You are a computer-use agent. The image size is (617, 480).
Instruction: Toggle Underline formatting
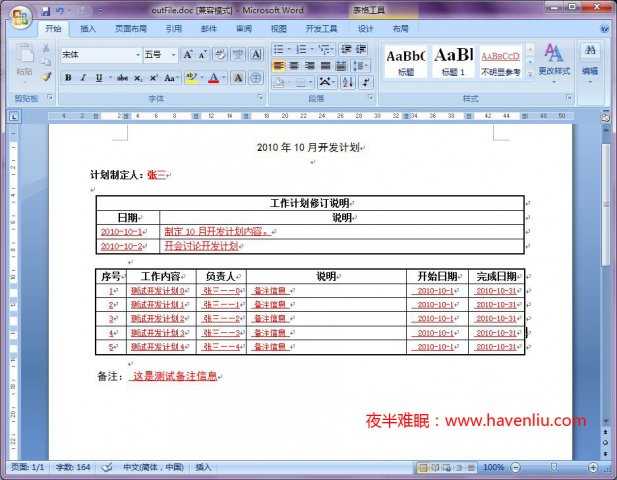pyautogui.click(x=99, y=78)
